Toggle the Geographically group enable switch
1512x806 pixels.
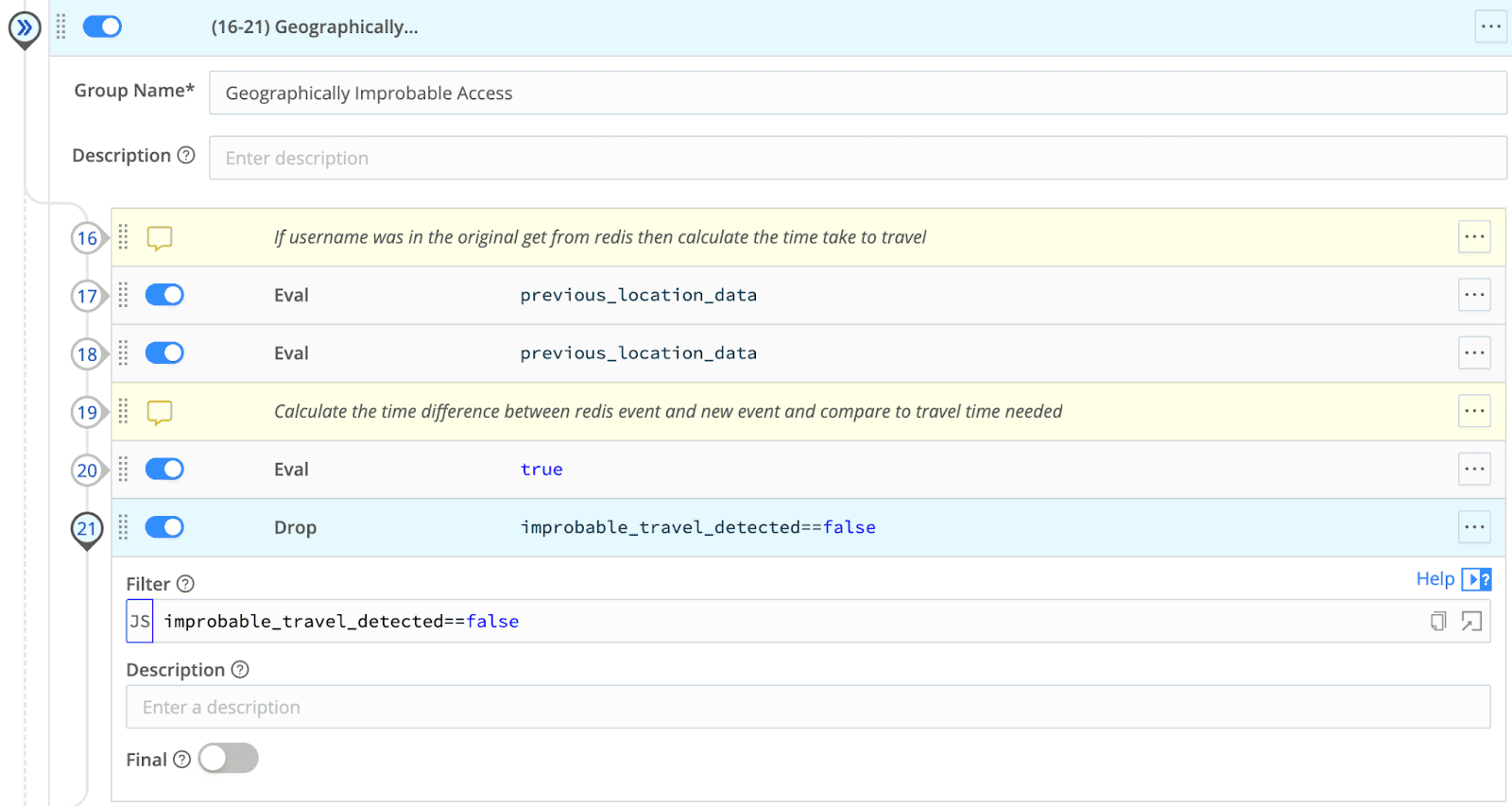point(102,26)
